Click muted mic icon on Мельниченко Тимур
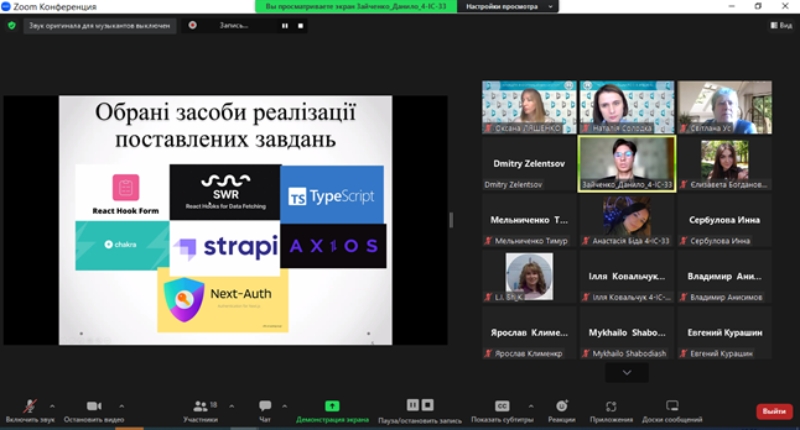The image size is (800, 430). pyautogui.click(x=488, y=241)
